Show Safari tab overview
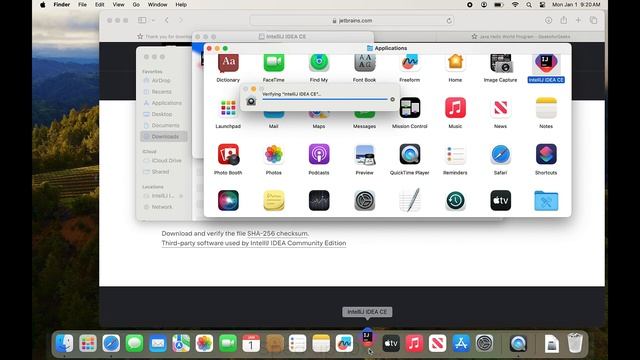The height and width of the screenshot is (360, 640). pos(593,20)
